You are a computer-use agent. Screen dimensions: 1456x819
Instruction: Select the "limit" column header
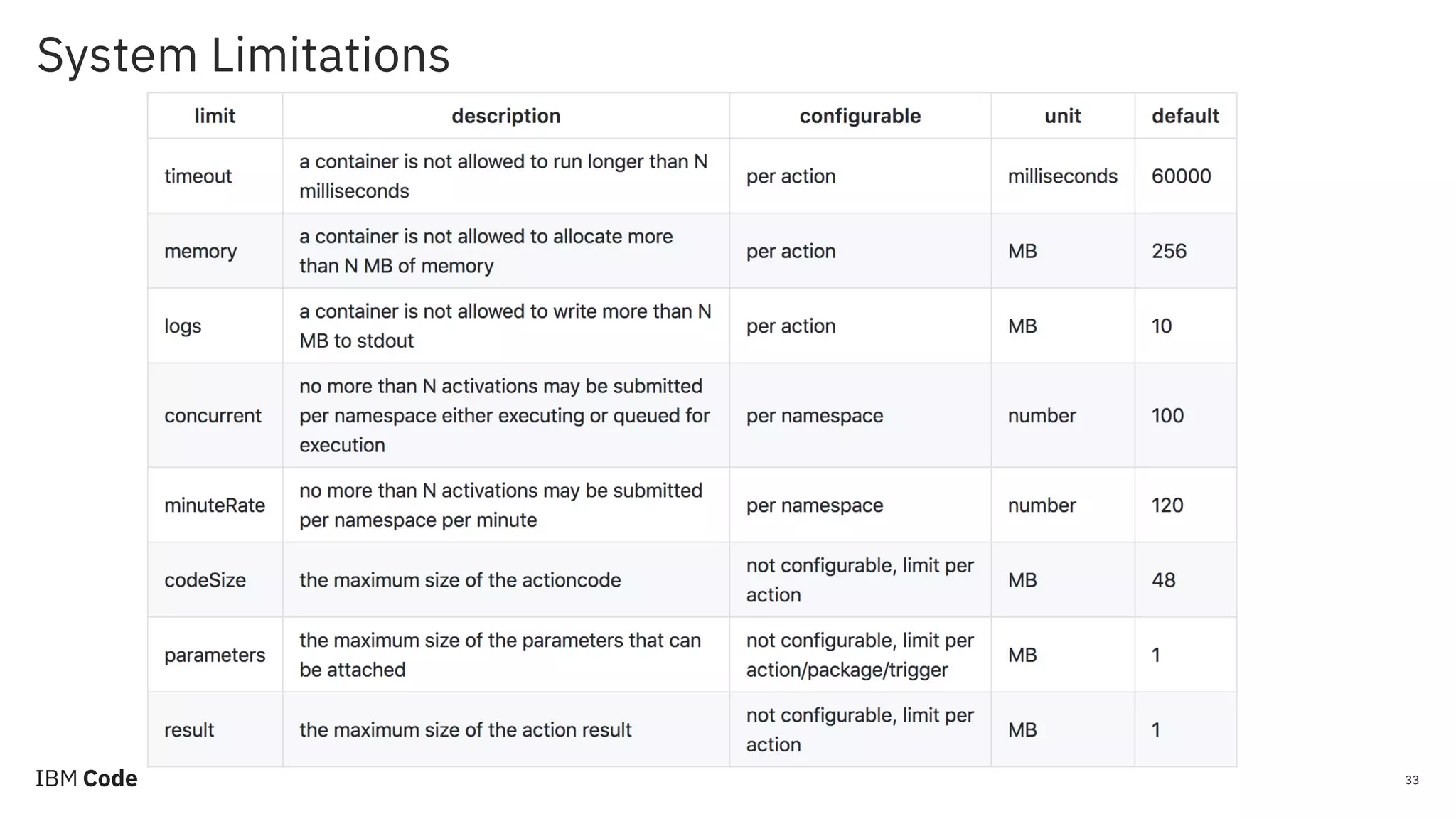click(215, 116)
